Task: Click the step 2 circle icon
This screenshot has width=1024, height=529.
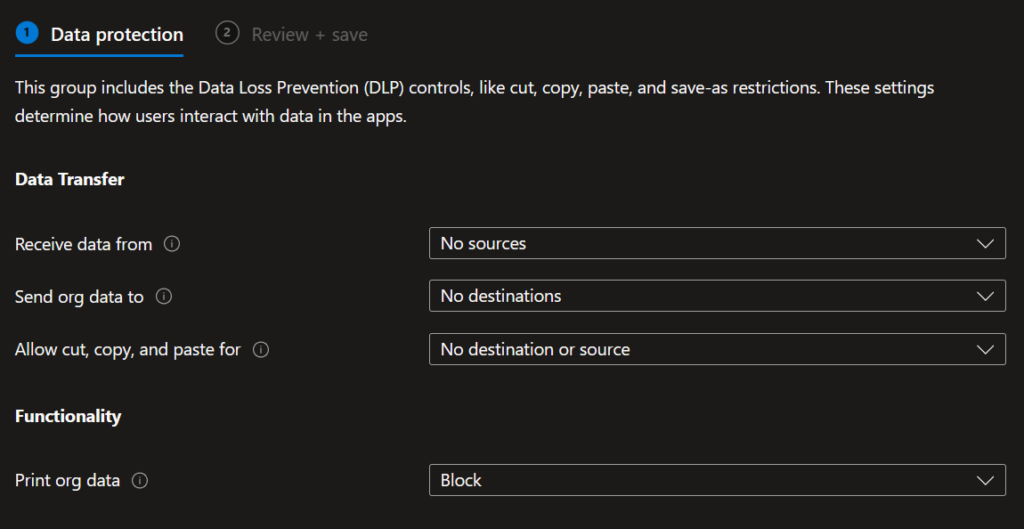Action: (x=227, y=33)
